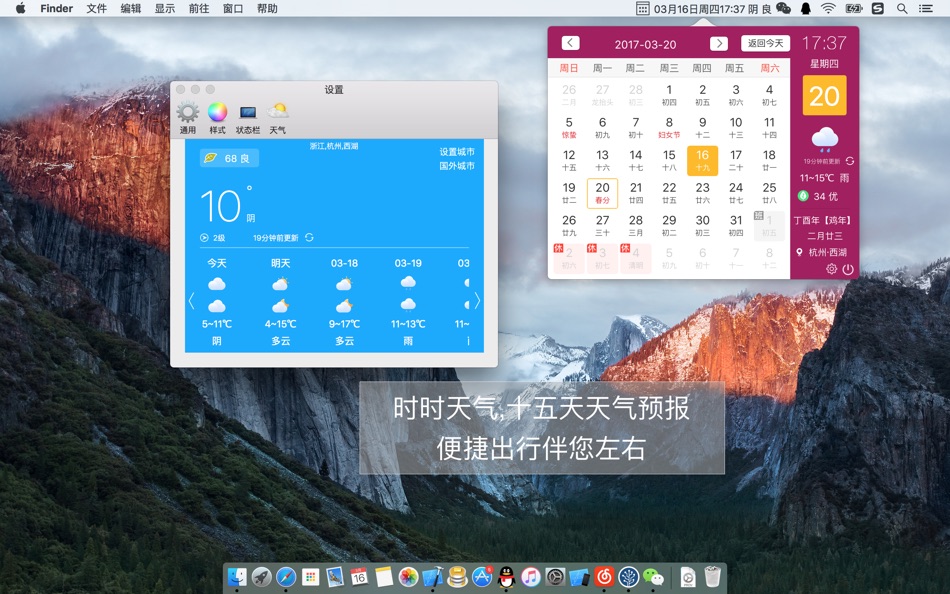Click the gear settings icon in calendar panel
950x594 pixels.
point(831,269)
